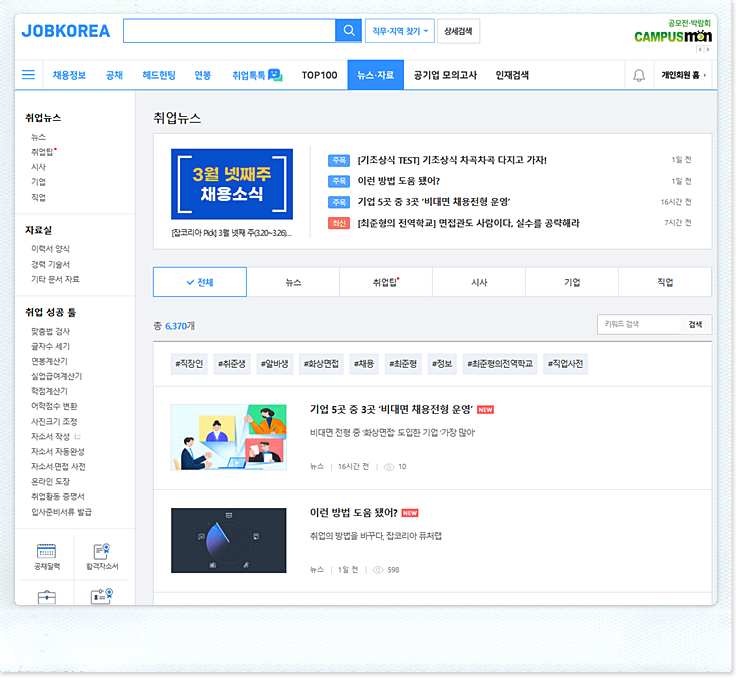
Task: Open sidebar tool 맞춤법 검사
Action: (50, 331)
